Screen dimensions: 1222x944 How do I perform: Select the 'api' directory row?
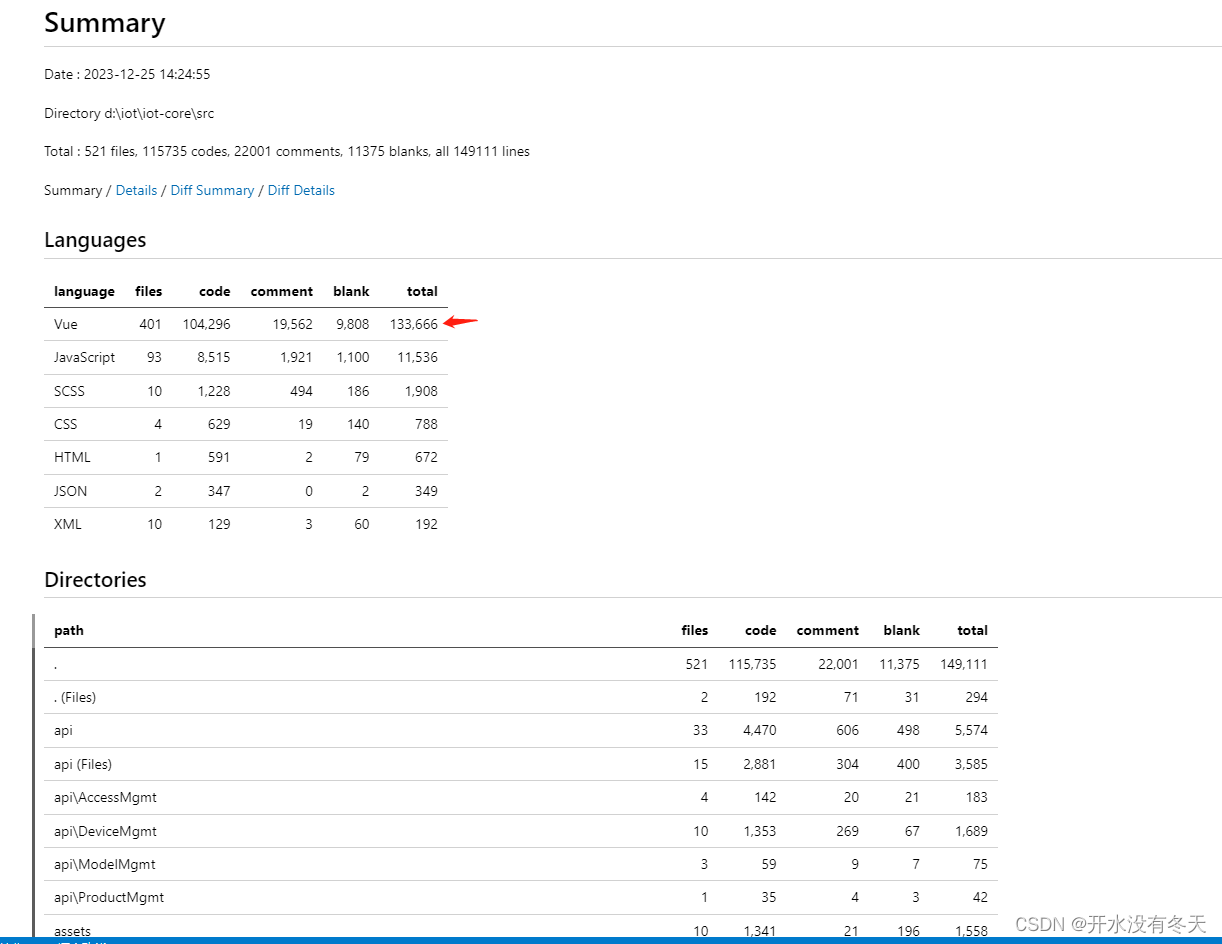pyautogui.click(x=521, y=731)
